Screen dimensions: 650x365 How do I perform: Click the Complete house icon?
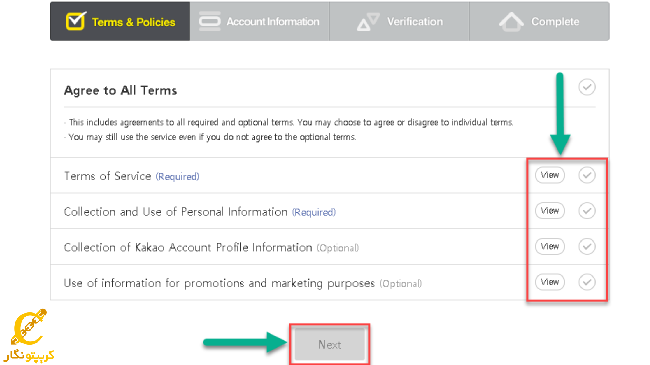point(511,22)
